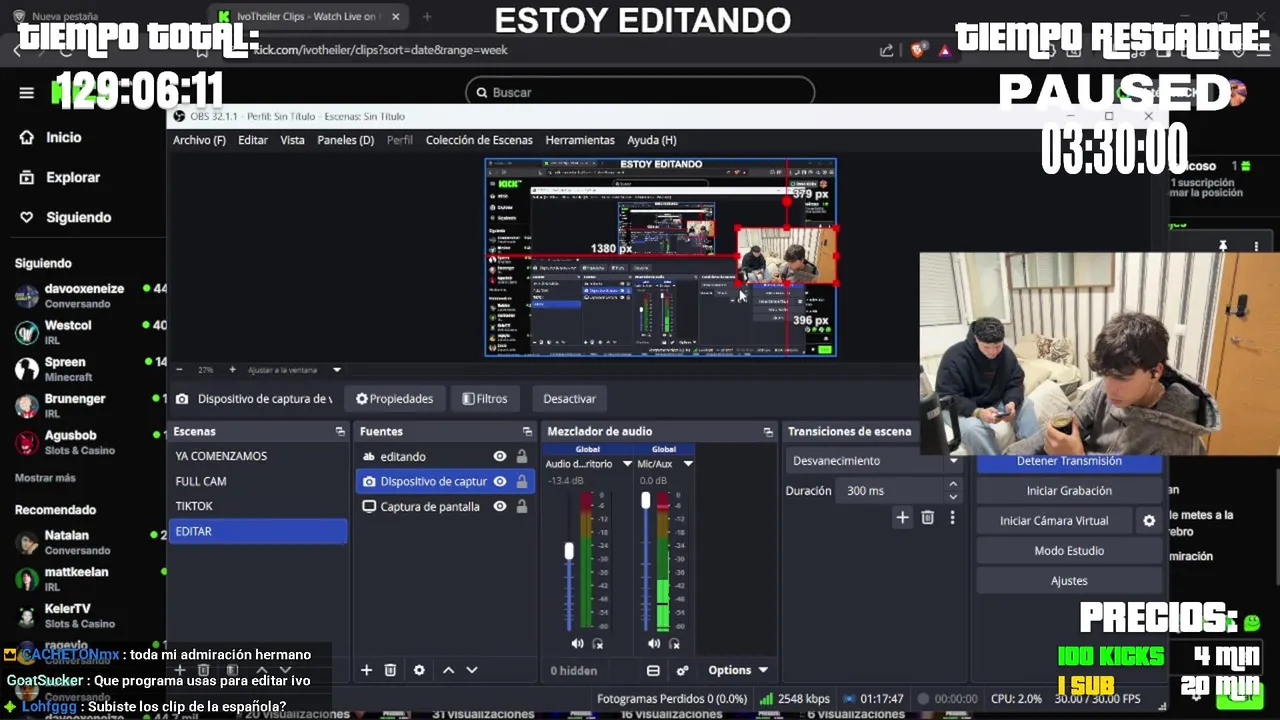The width and height of the screenshot is (1280, 720).
Task: Move selected source up with the arrow
Action: pyautogui.click(x=448, y=670)
